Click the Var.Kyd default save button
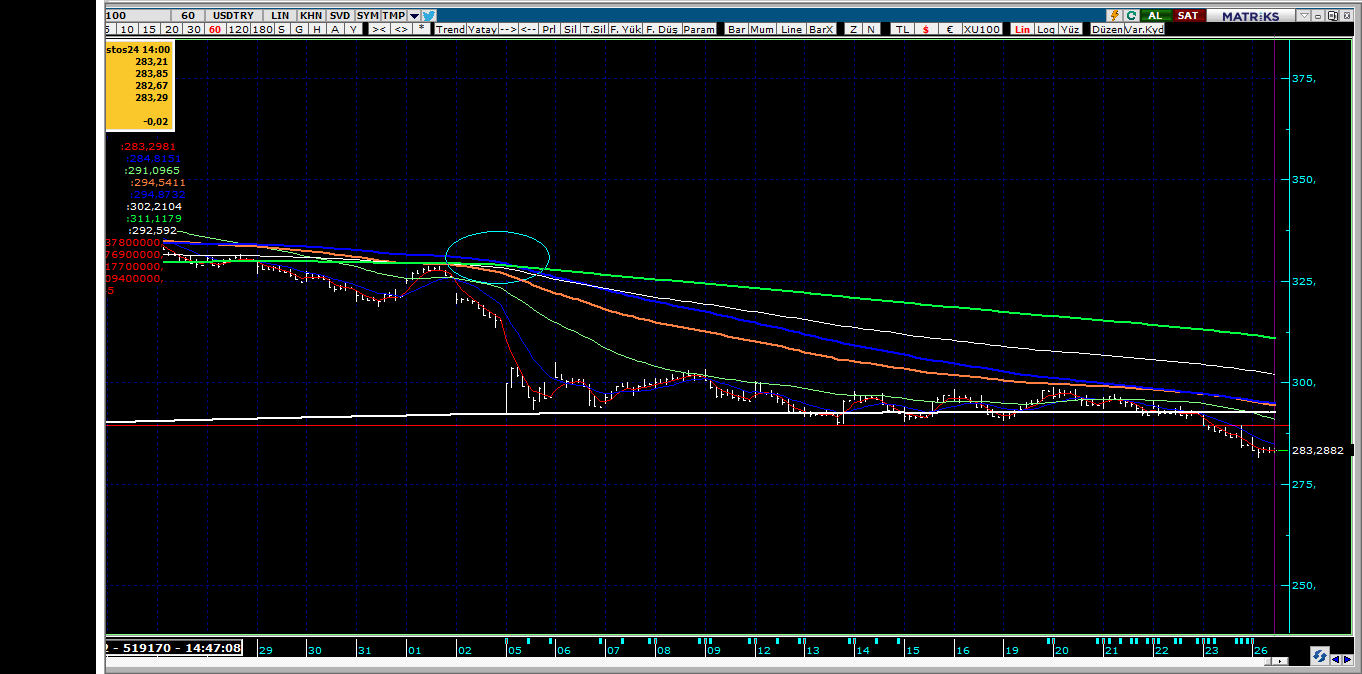1362x674 pixels. click(1144, 30)
